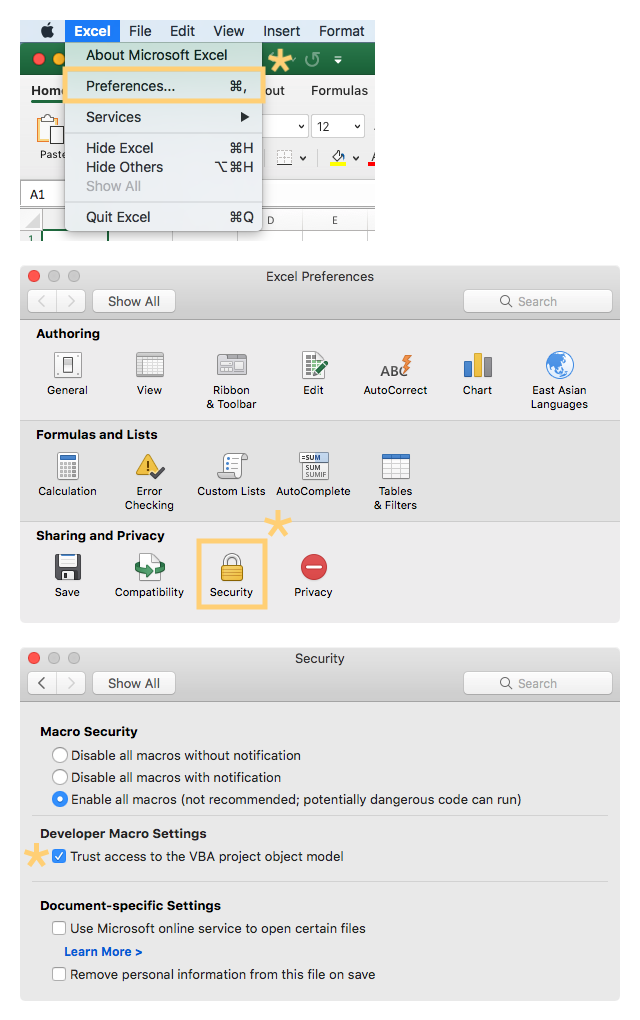Click the Borders icon in Excel toolbar

[x=285, y=157]
